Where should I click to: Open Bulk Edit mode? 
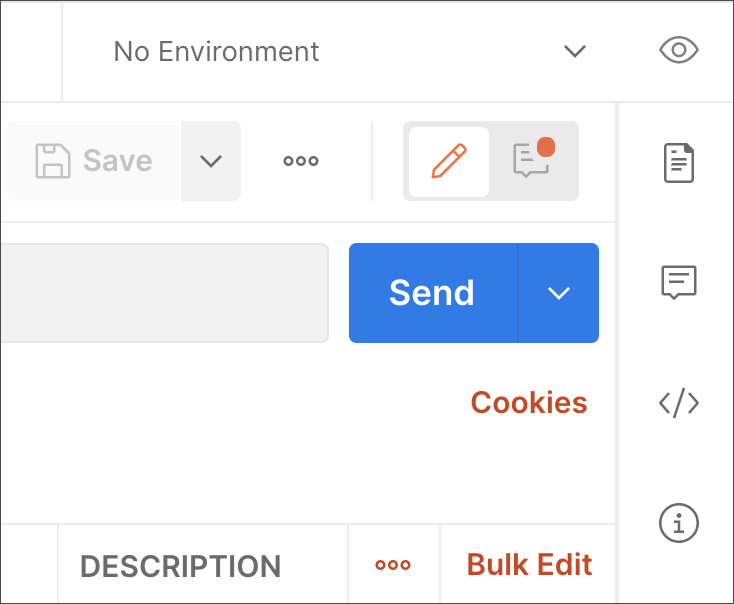pyautogui.click(x=529, y=565)
